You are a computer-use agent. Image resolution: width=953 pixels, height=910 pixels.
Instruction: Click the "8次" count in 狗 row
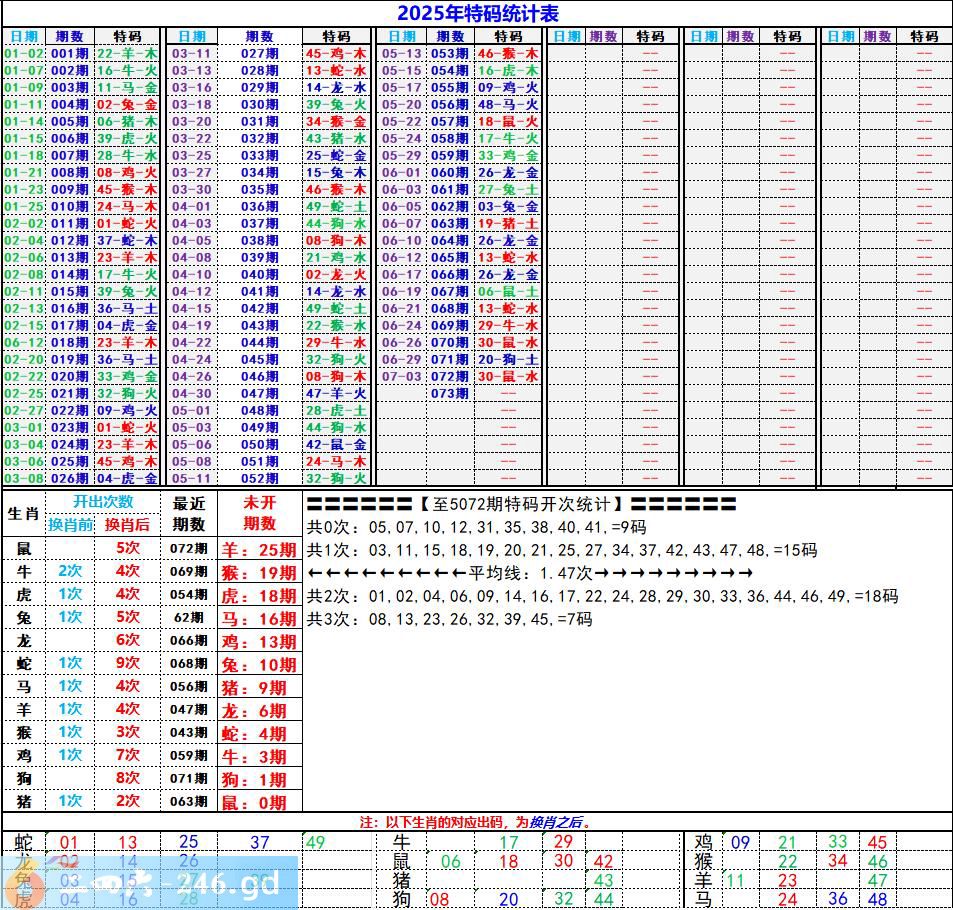128,777
